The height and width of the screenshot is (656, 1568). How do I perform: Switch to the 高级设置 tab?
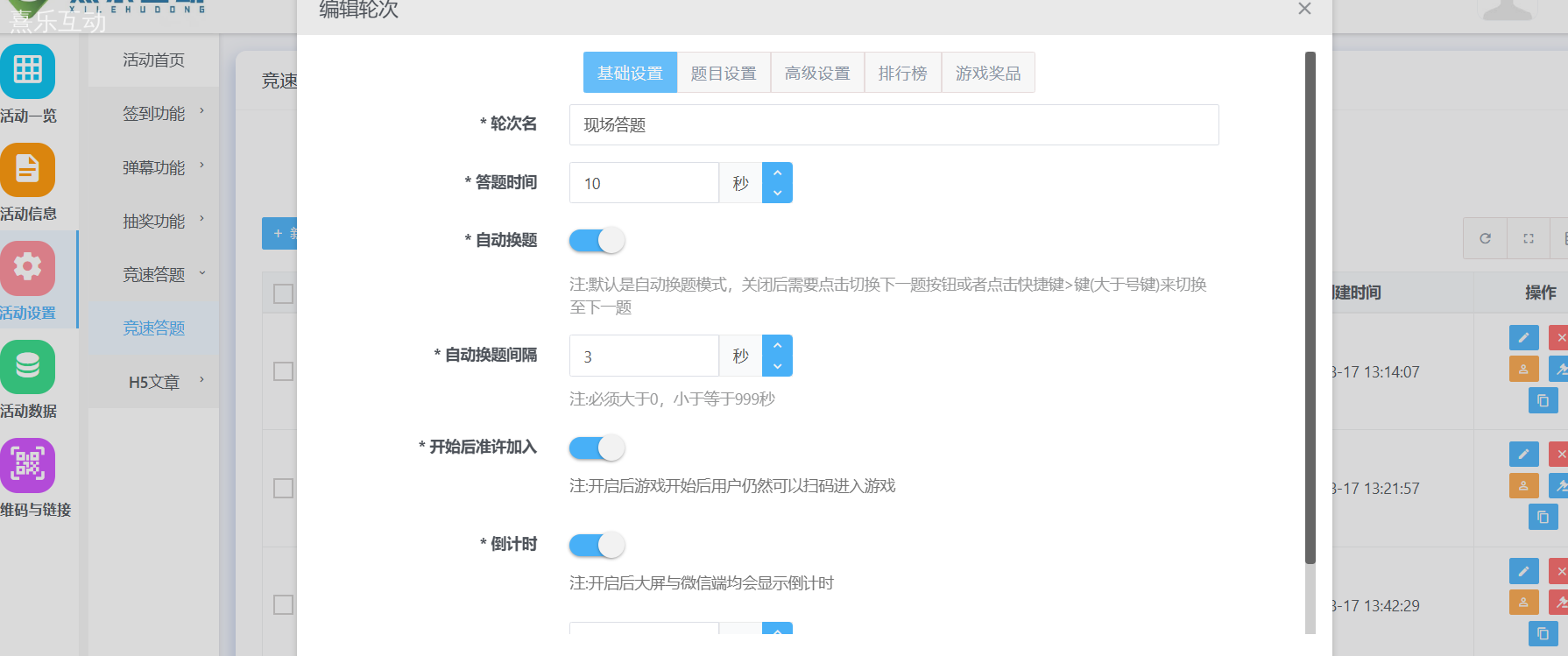coord(817,73)
